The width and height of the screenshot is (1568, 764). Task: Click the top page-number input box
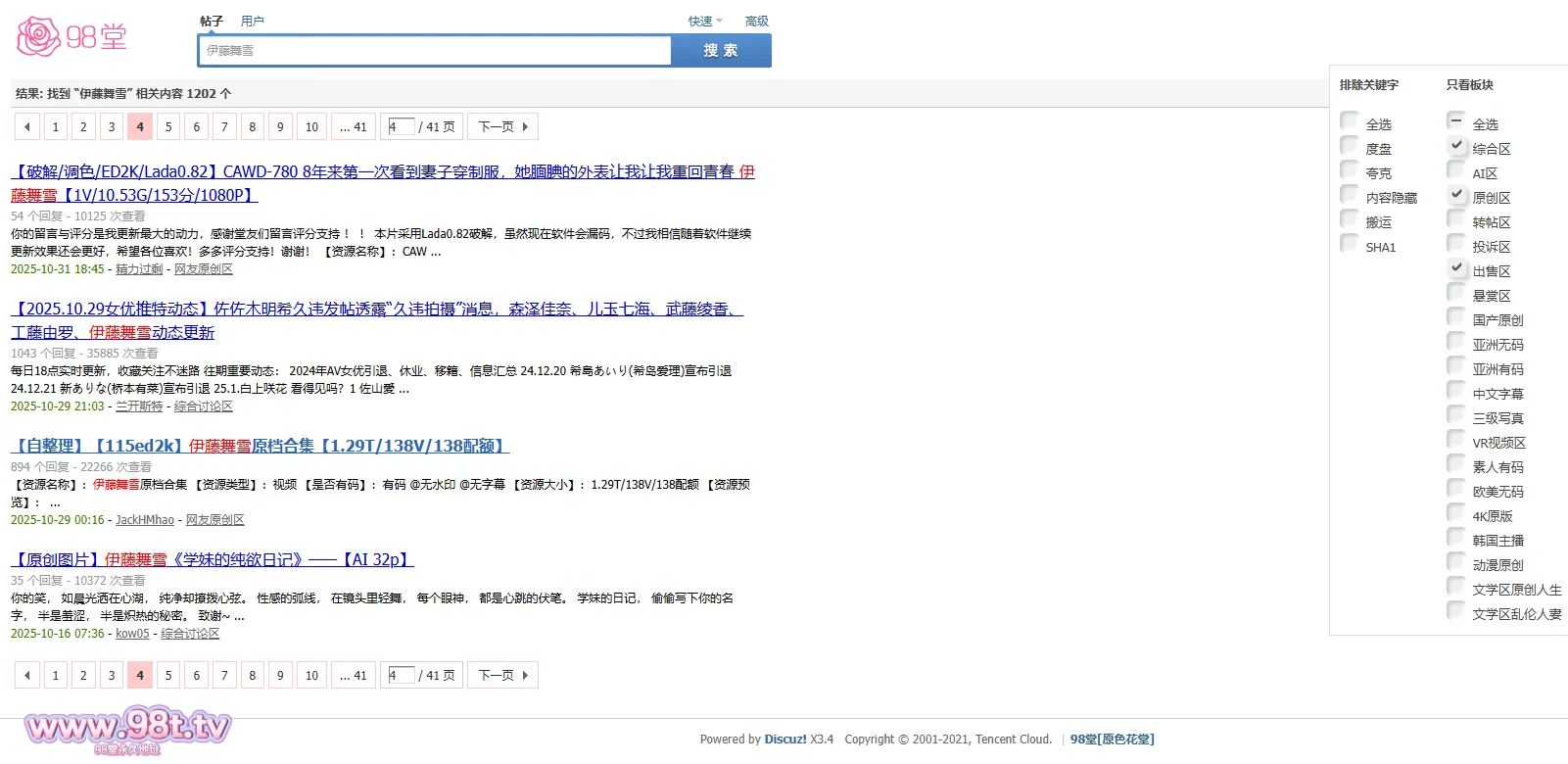401,126
